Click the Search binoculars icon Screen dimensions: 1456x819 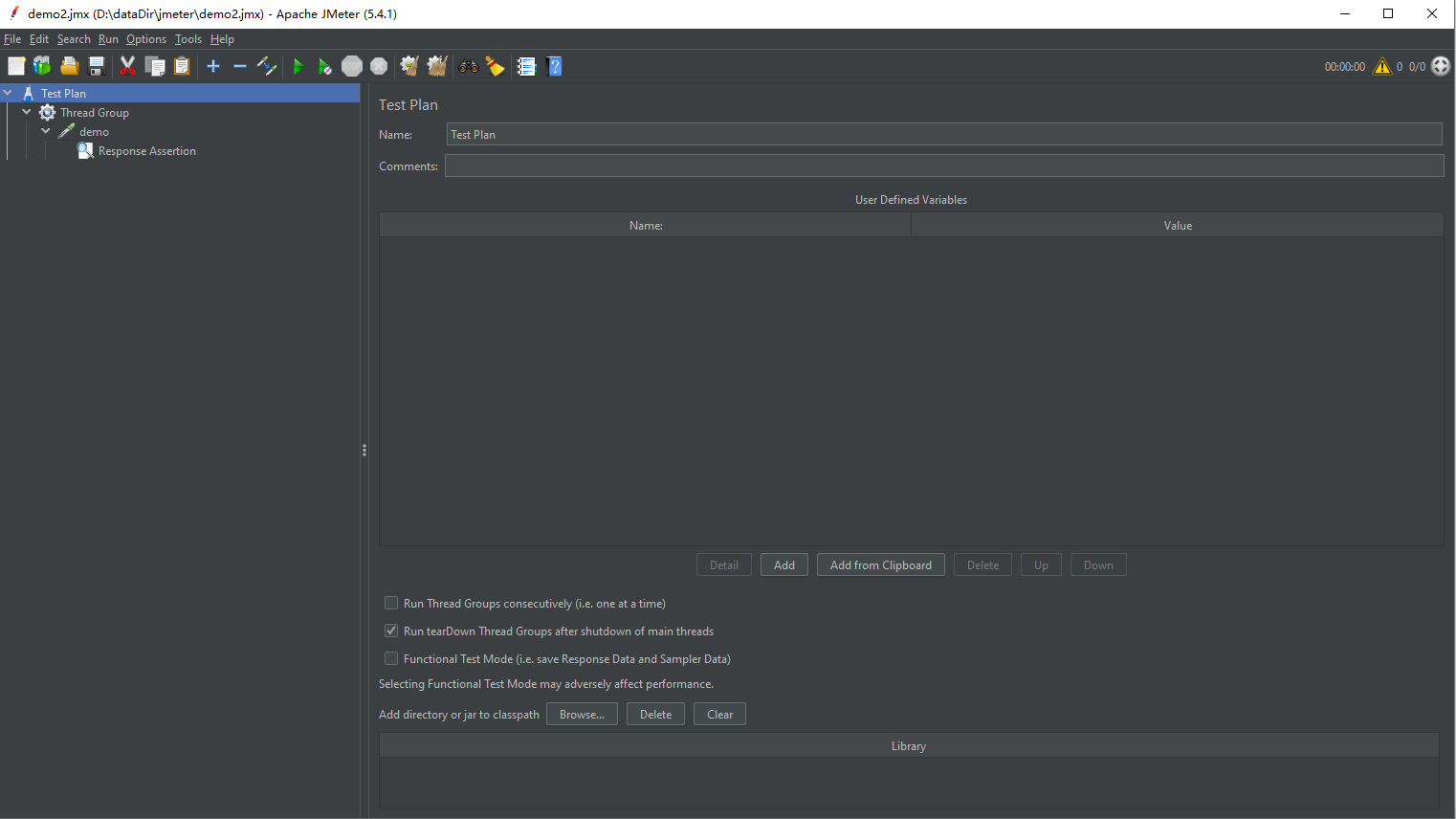pyautogui.click(x=469, y=66)
